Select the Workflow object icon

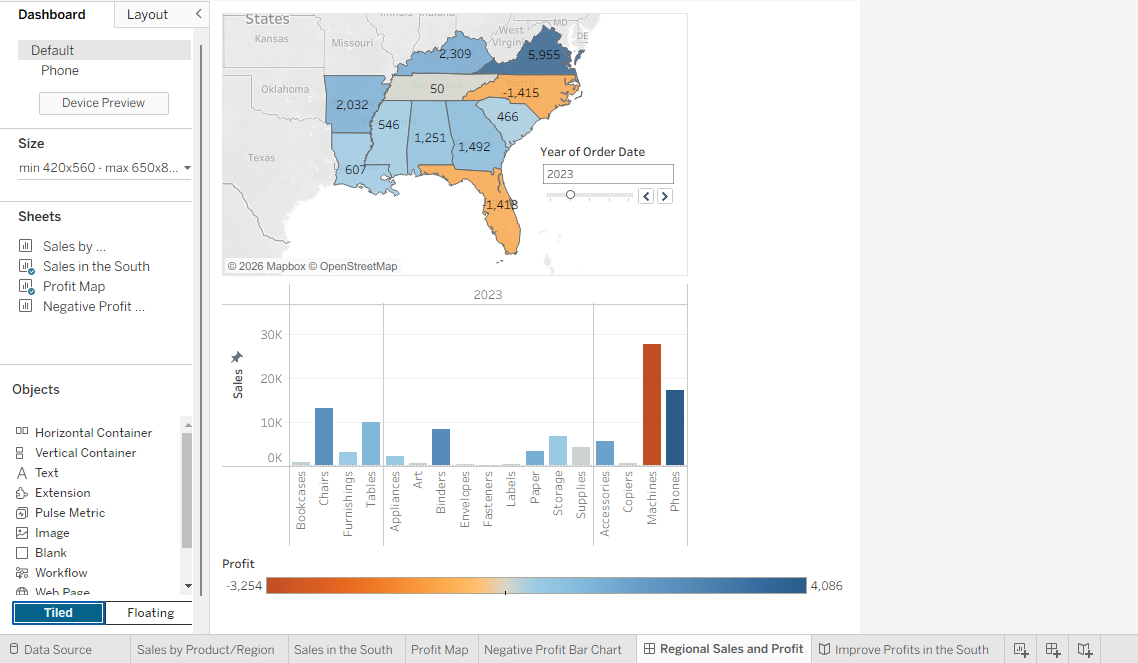coord(22,573)
